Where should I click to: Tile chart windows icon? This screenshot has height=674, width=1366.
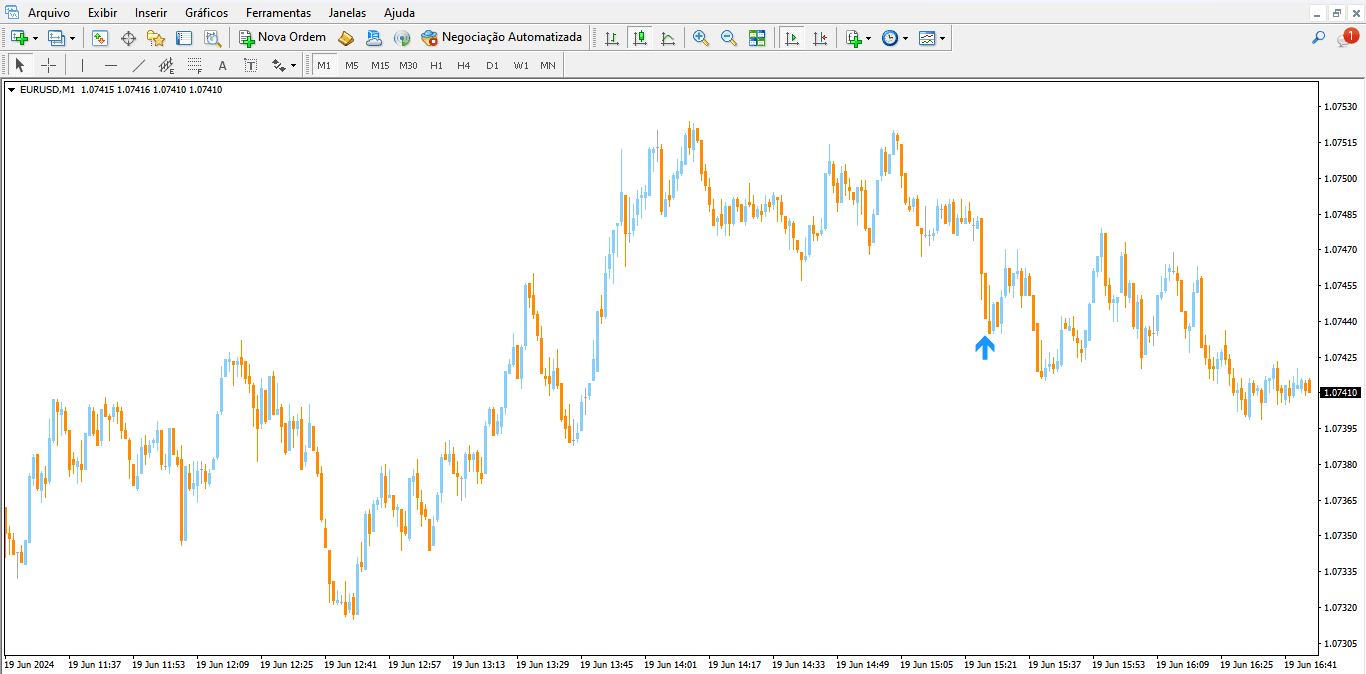pyautogui.click(x=757, y=38)
